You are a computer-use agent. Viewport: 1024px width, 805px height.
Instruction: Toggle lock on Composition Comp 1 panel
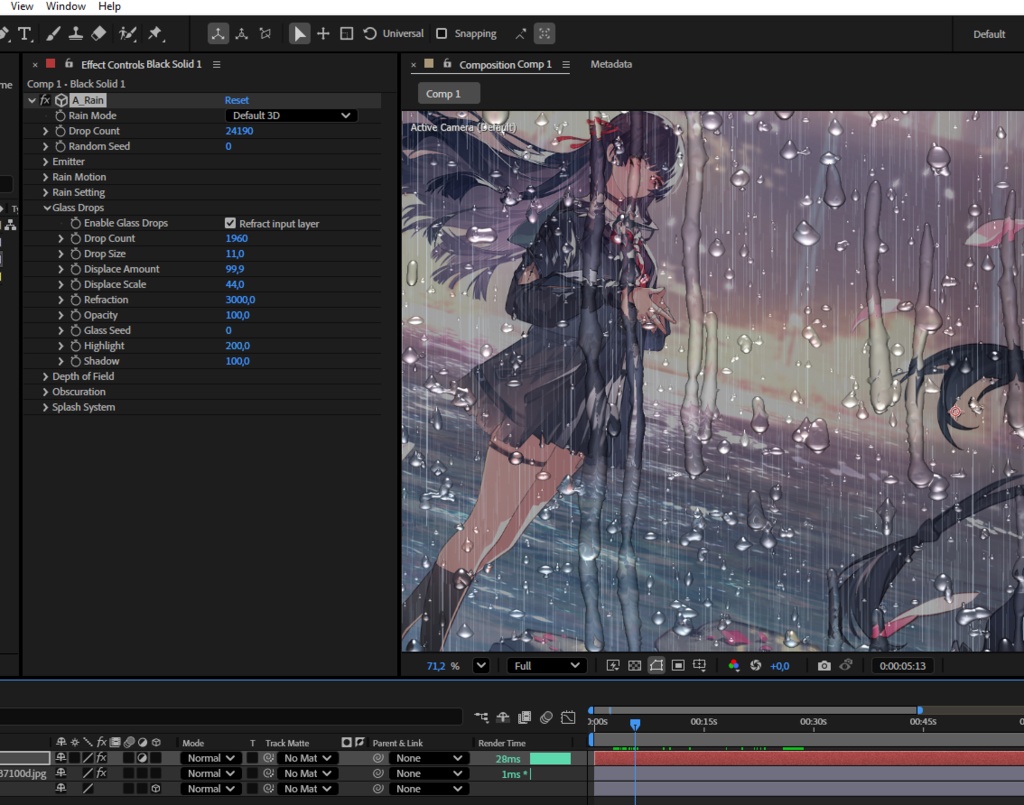coord(447,64)
